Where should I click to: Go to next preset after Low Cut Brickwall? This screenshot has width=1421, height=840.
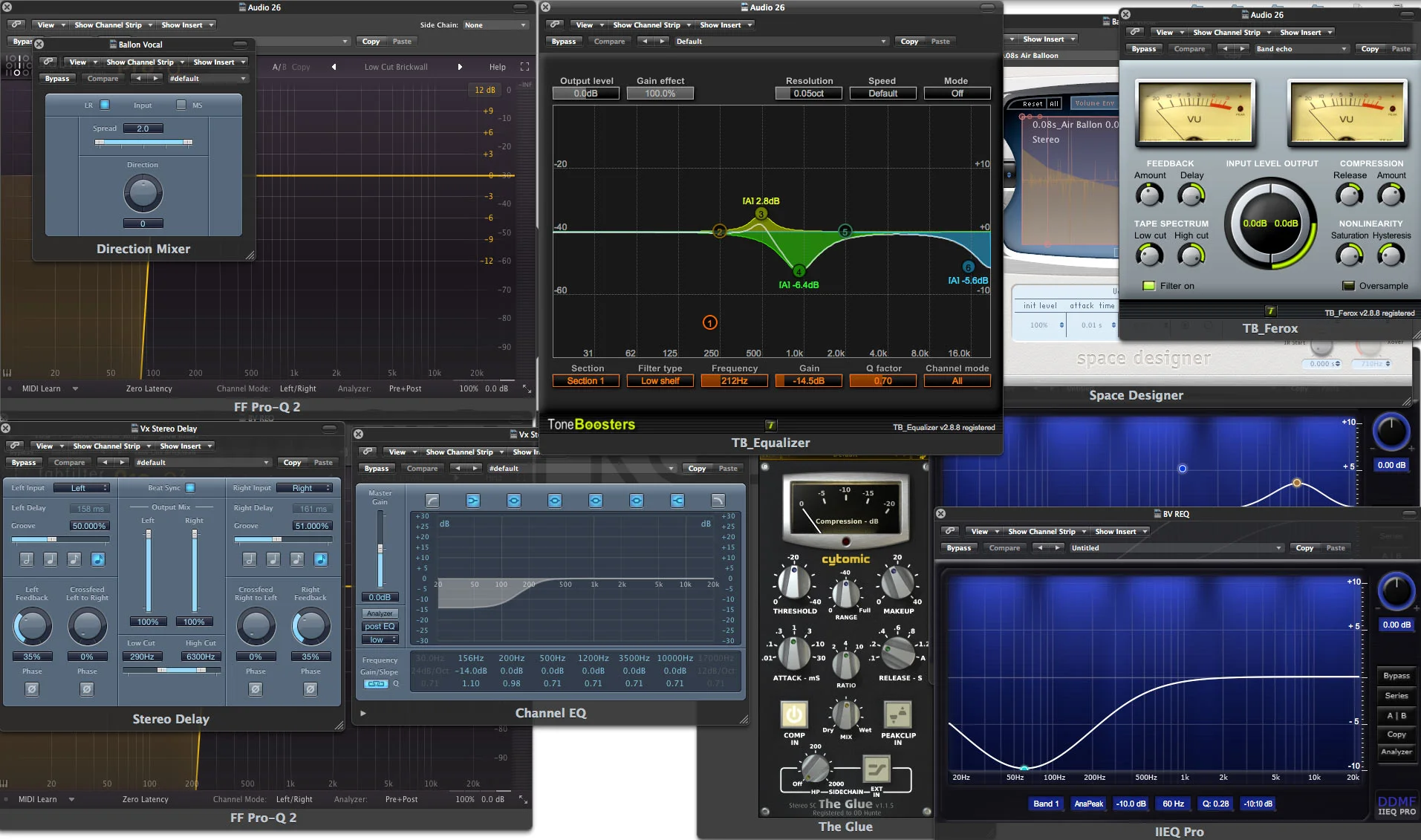coord(460,67)
